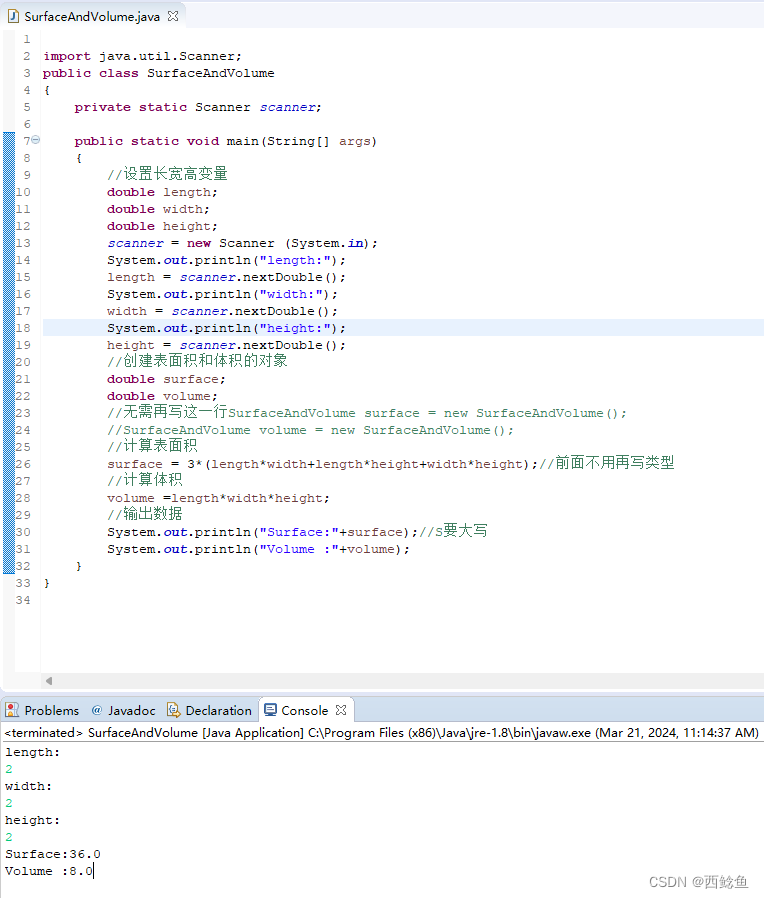The width and height of the screenshot is (764, 898).
Task: Select the SurfaceAndVolume.java editor tab
Action: [93, 17]
